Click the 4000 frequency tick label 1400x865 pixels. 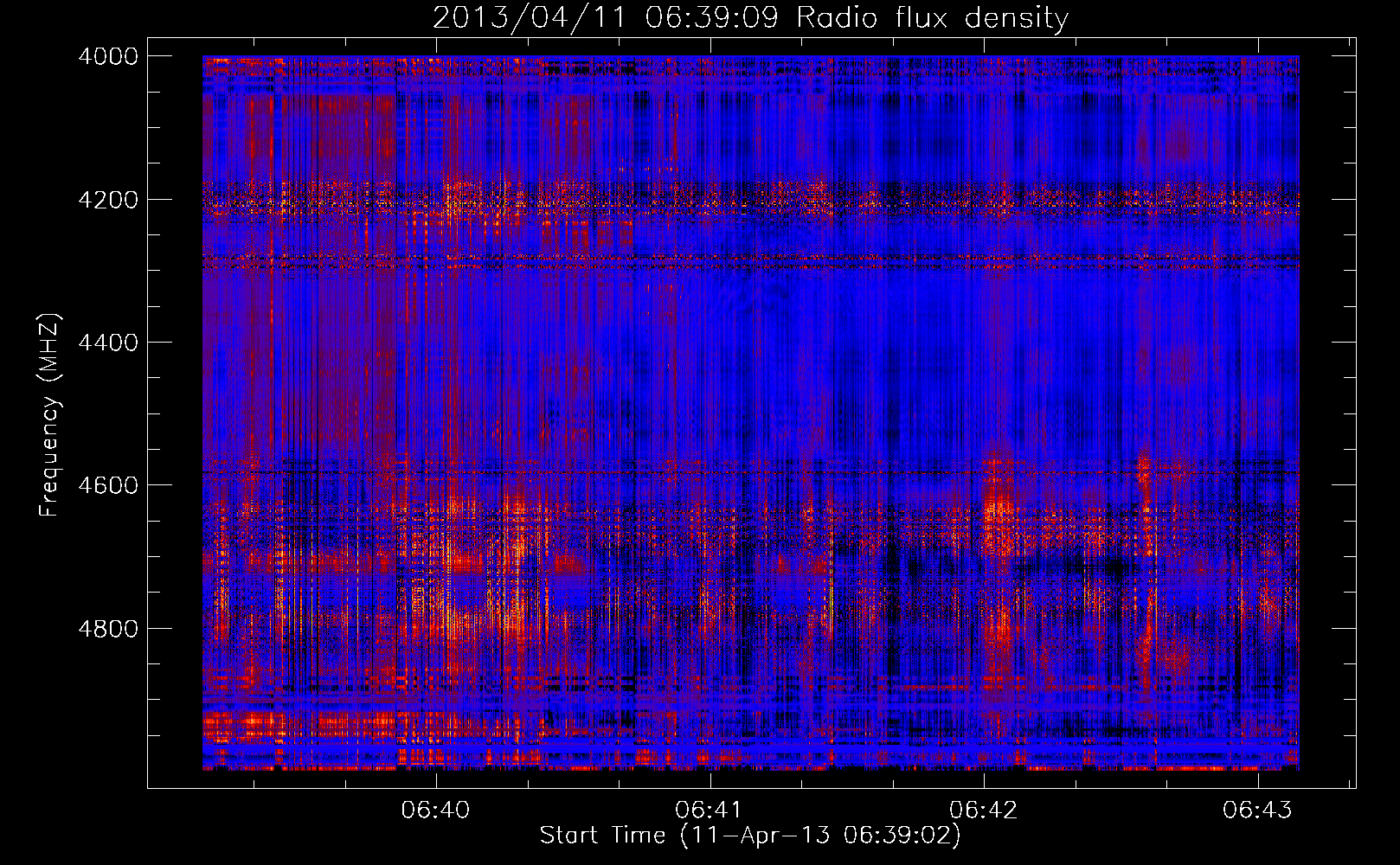coord(108,56)
